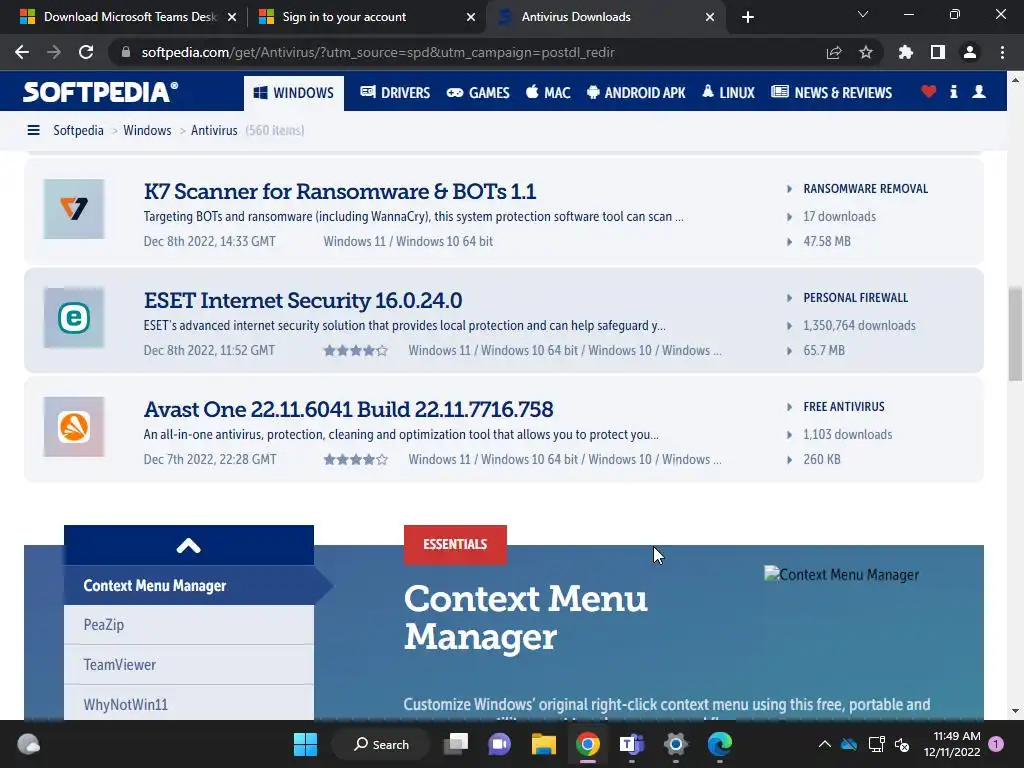Open Avast One 22.11.6041 download page

click(x=349, y=409)
